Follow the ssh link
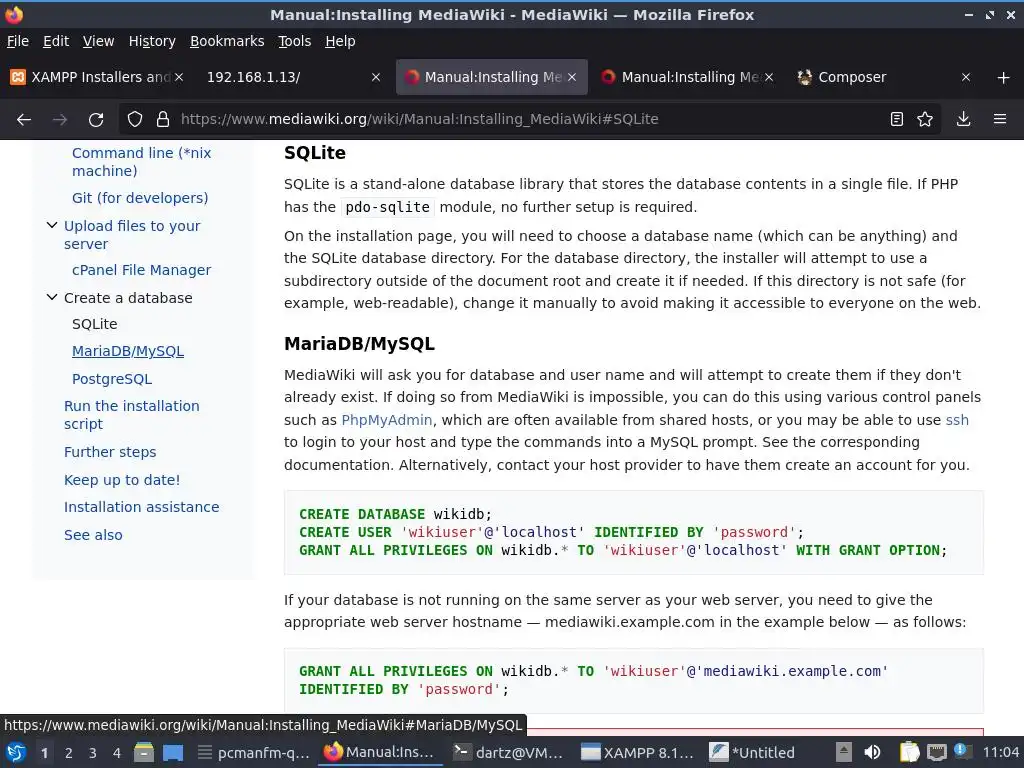This screenshot has height=768, width=1024. pyautogui.click(x=957, y=420)
